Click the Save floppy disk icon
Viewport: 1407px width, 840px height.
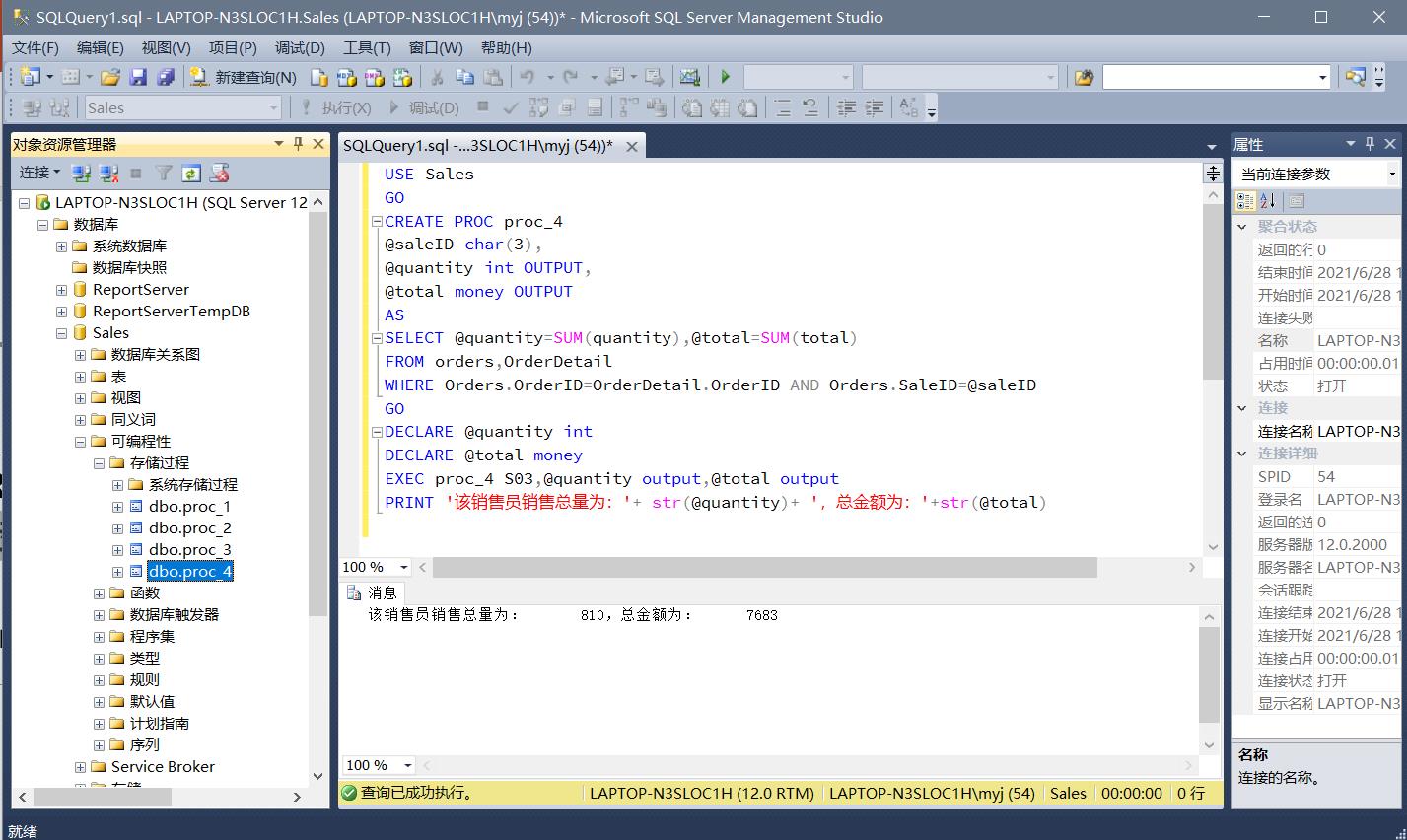click(x=138, y=77)
